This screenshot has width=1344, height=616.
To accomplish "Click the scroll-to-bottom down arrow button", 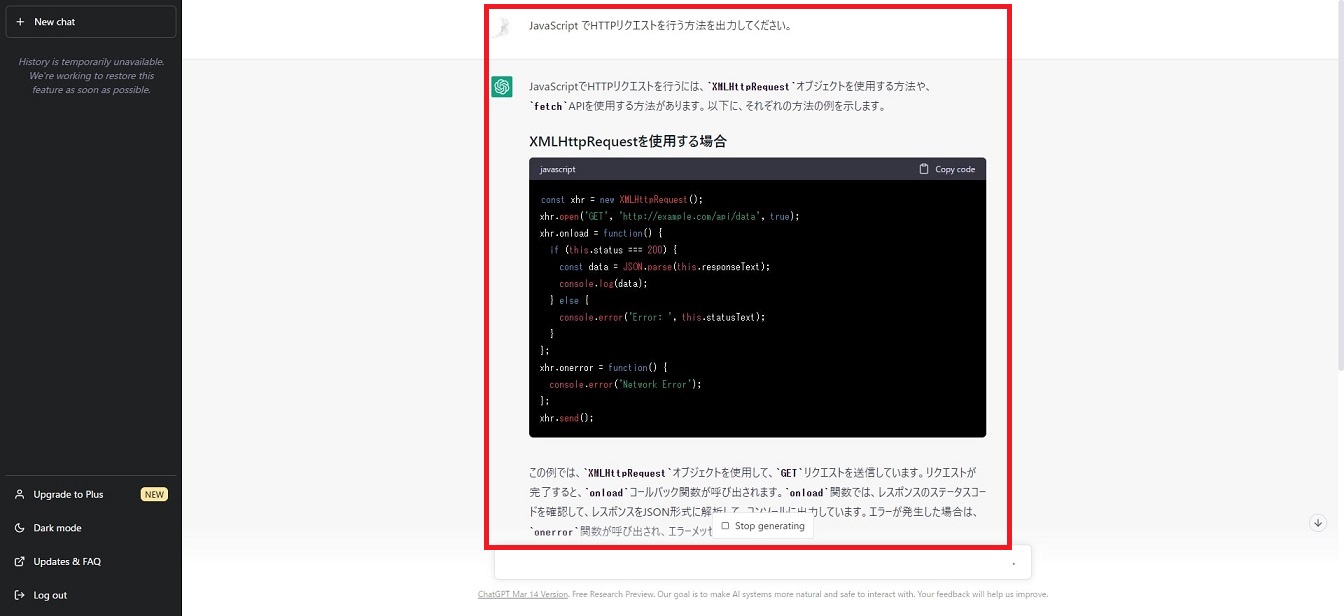I will tap(1318, 523).
